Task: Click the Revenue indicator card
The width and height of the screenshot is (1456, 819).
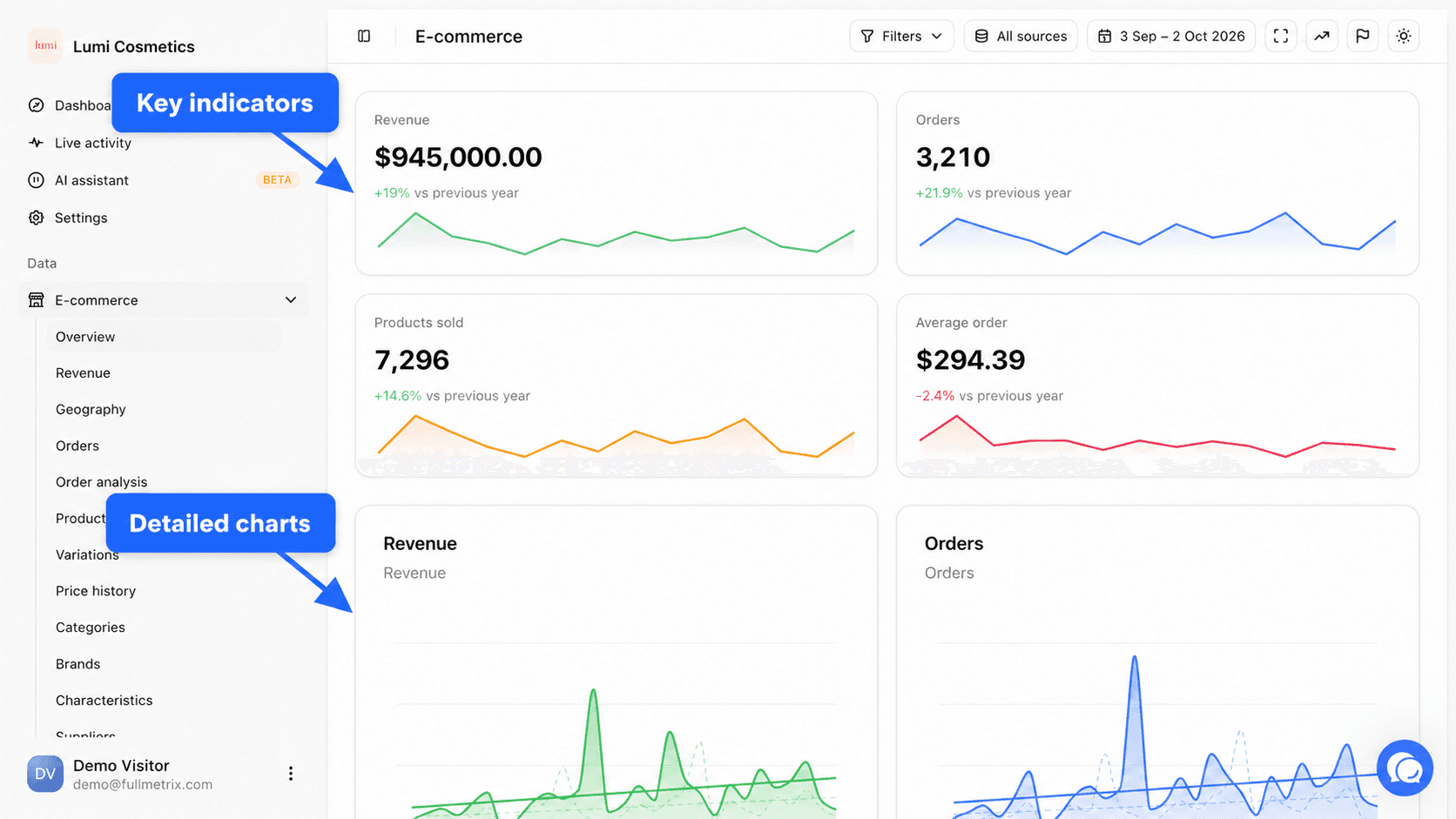Action: click(616, 184)
